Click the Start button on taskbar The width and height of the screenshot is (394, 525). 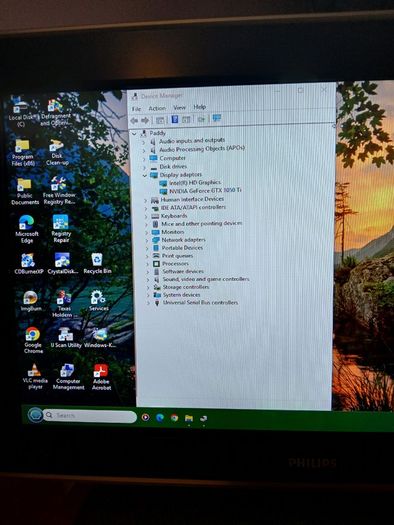coord(35,415)
